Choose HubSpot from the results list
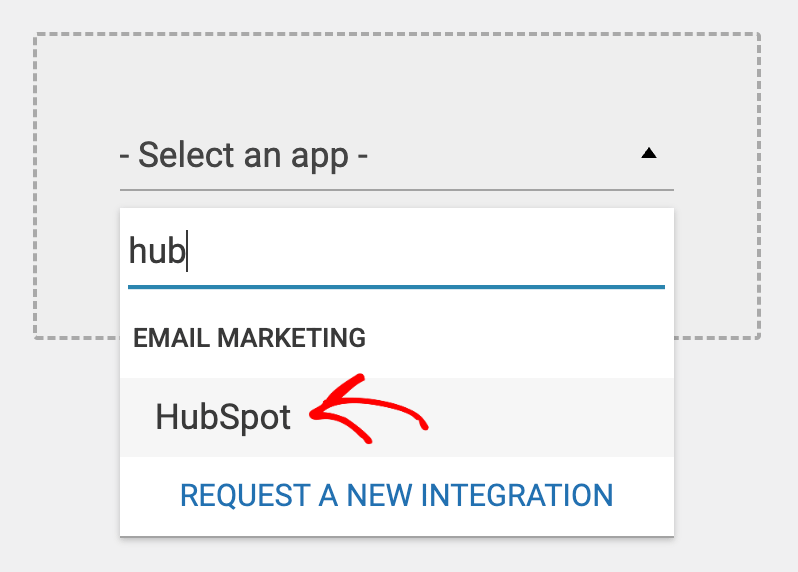This screenshot has width=798, height=572. (397, 417)
